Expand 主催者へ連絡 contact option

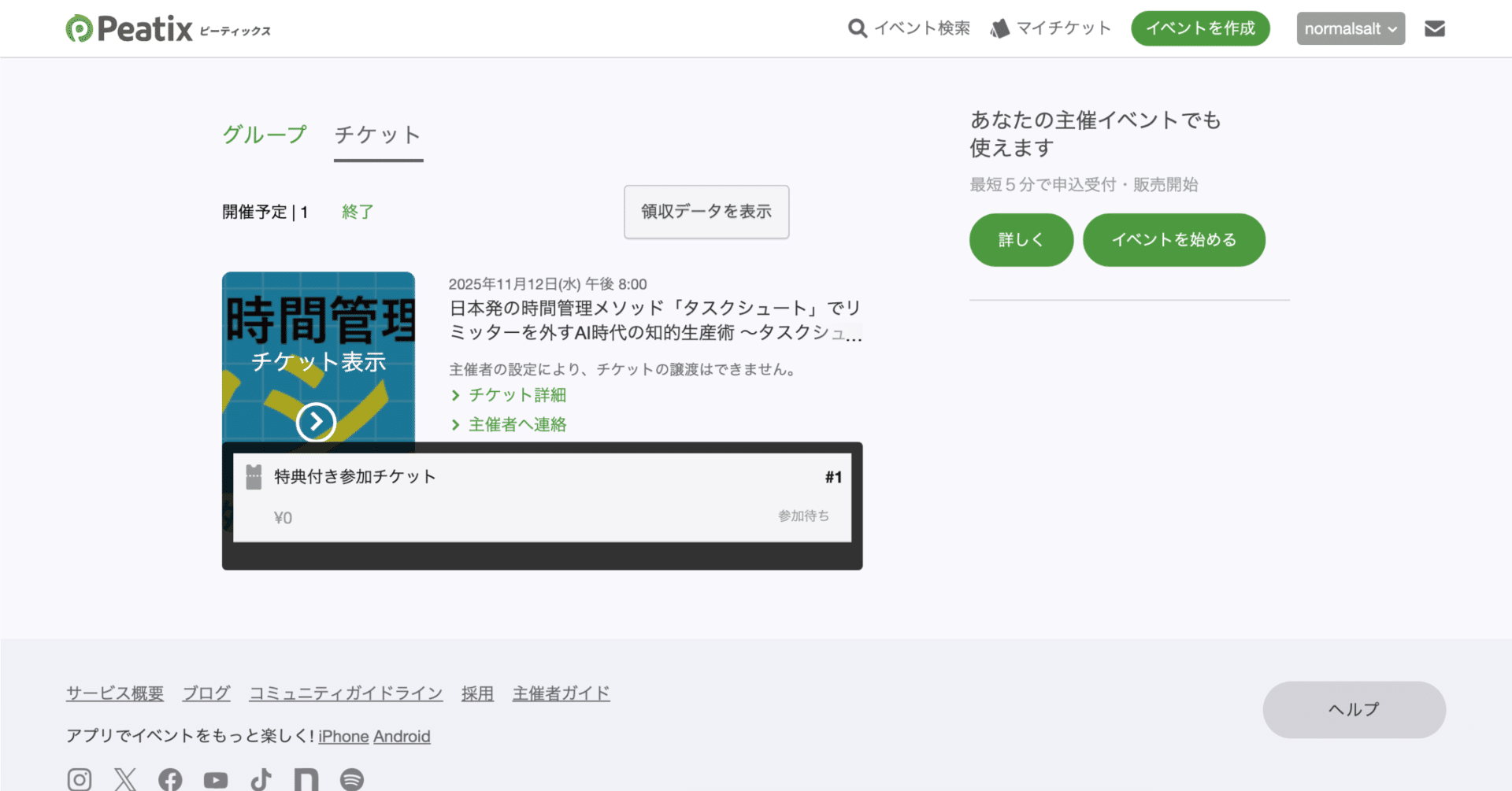tap(517, 424)
